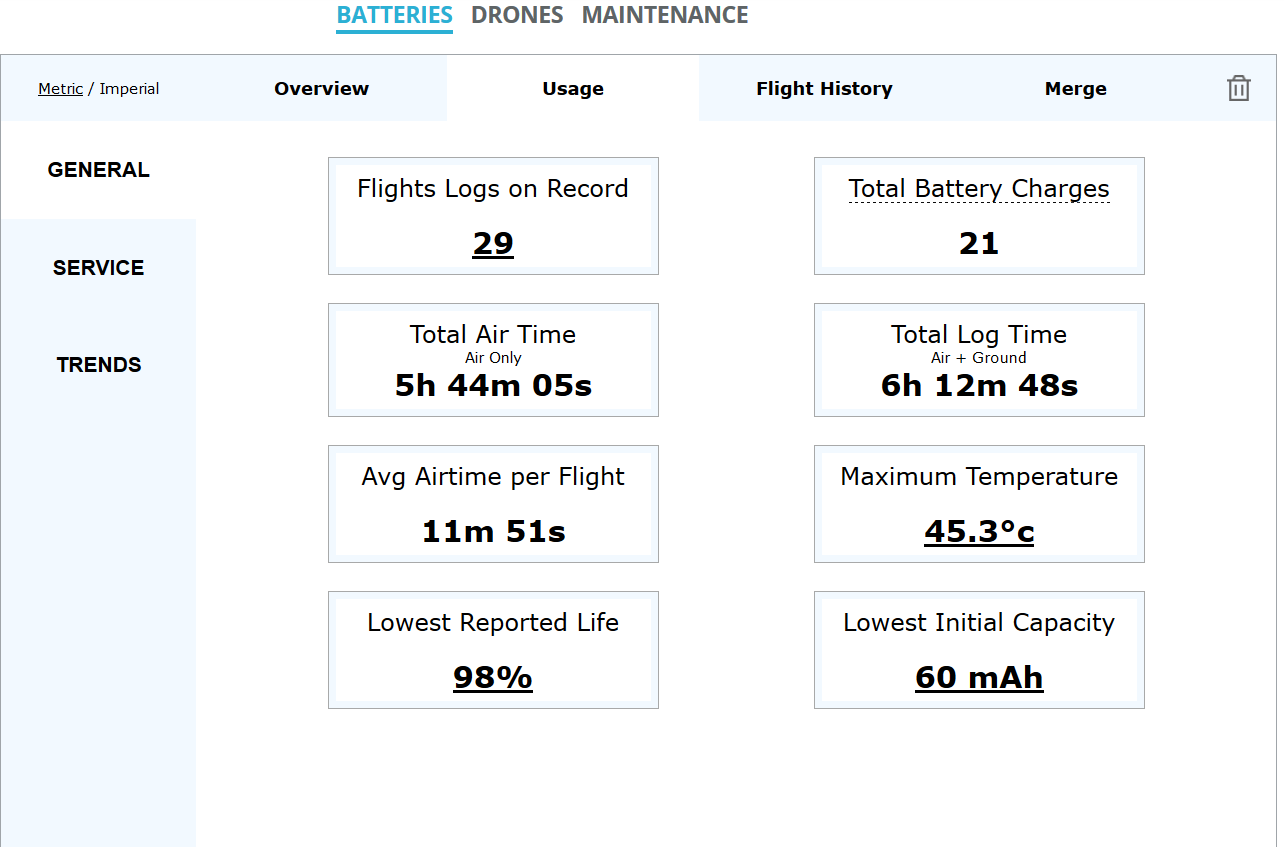
Task: Switch units to Imperial
Action: point(129,89)
